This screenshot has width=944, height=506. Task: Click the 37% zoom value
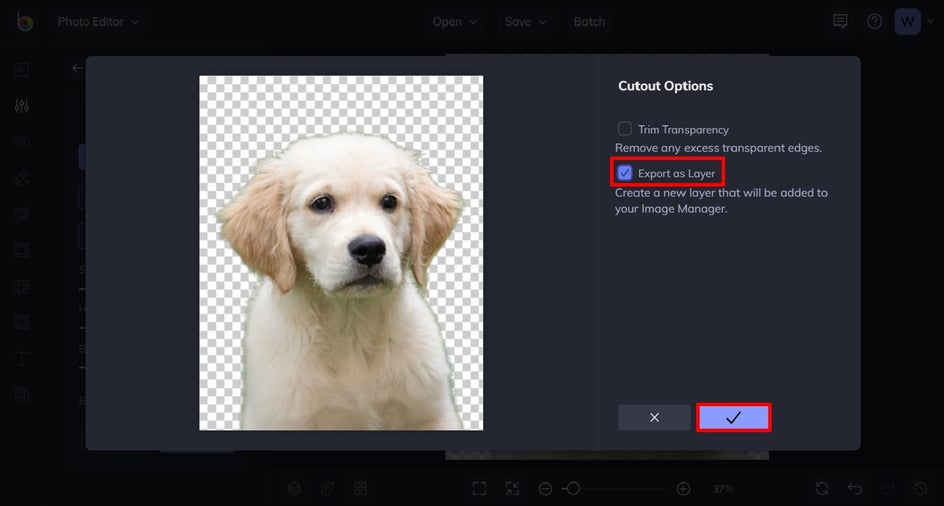[723, 489]
